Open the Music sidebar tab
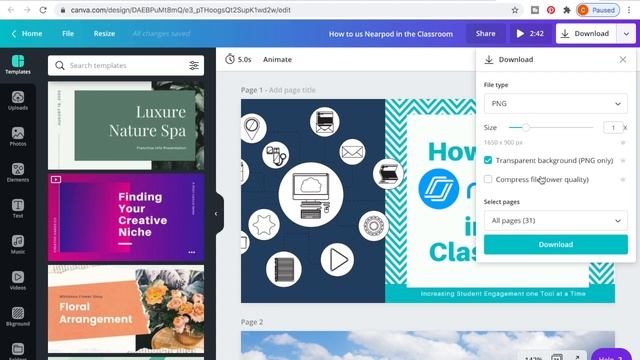This screenshot has height=360, width=640. pos(18,244)
